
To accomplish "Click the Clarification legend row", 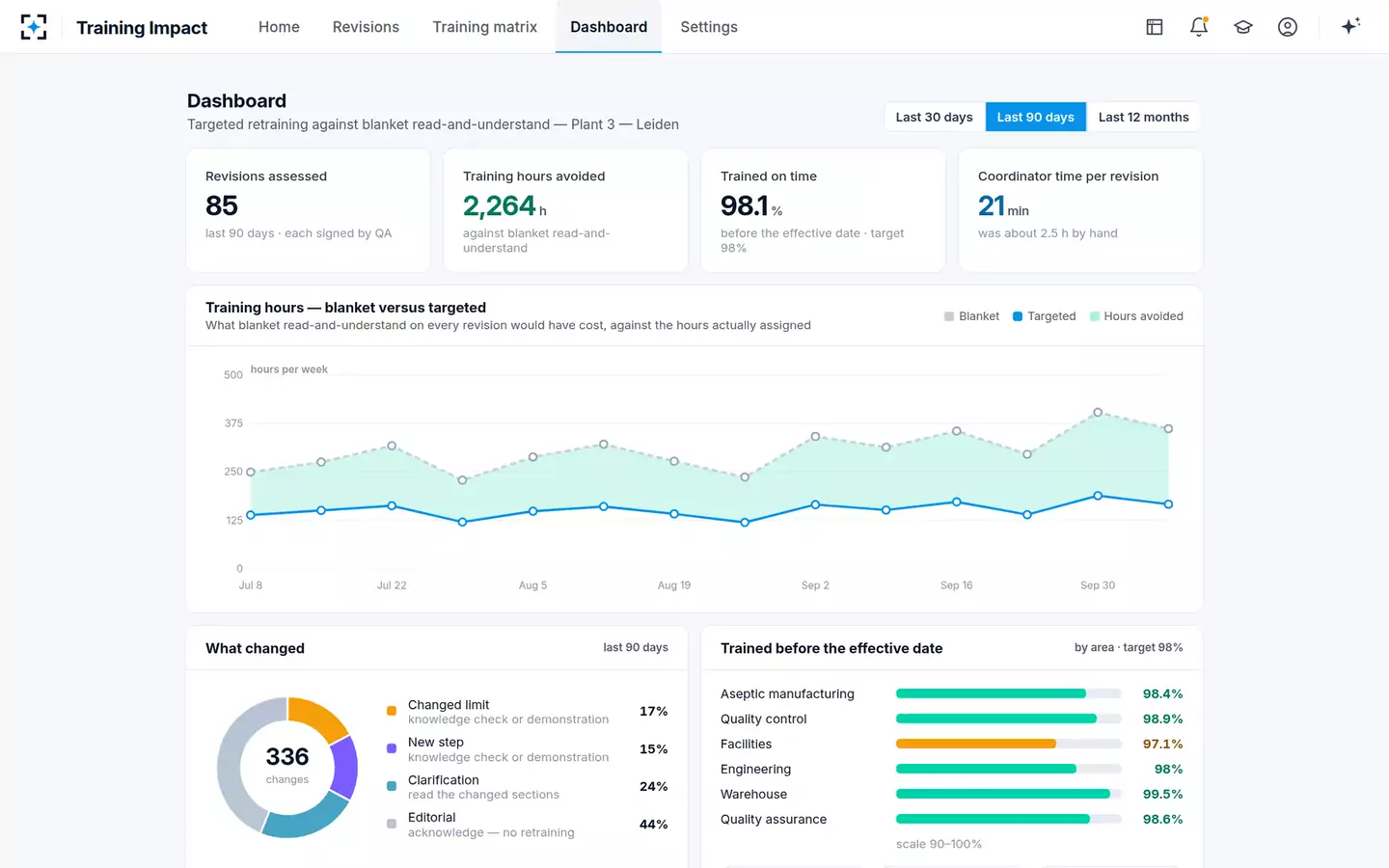I will [527, 787].
